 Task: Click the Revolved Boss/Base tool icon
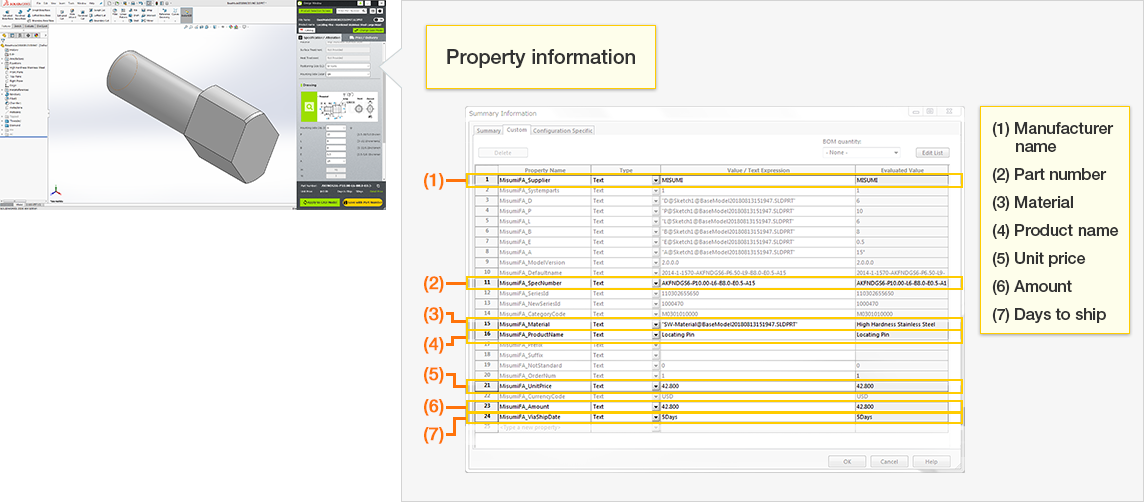coord(20,15)
